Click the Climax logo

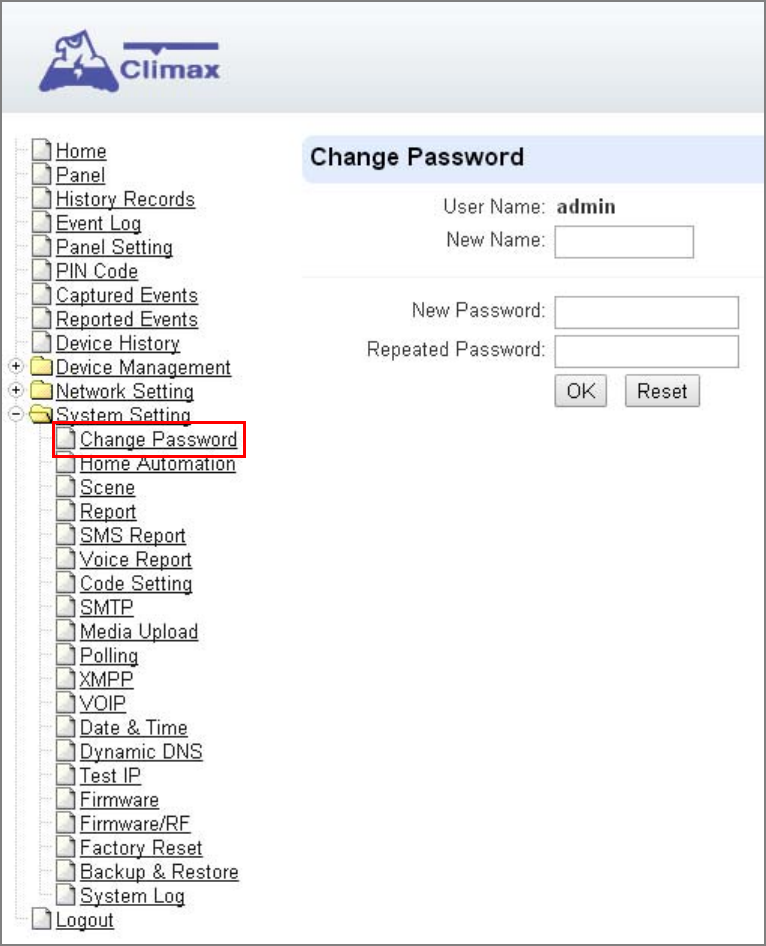point(130,62)
